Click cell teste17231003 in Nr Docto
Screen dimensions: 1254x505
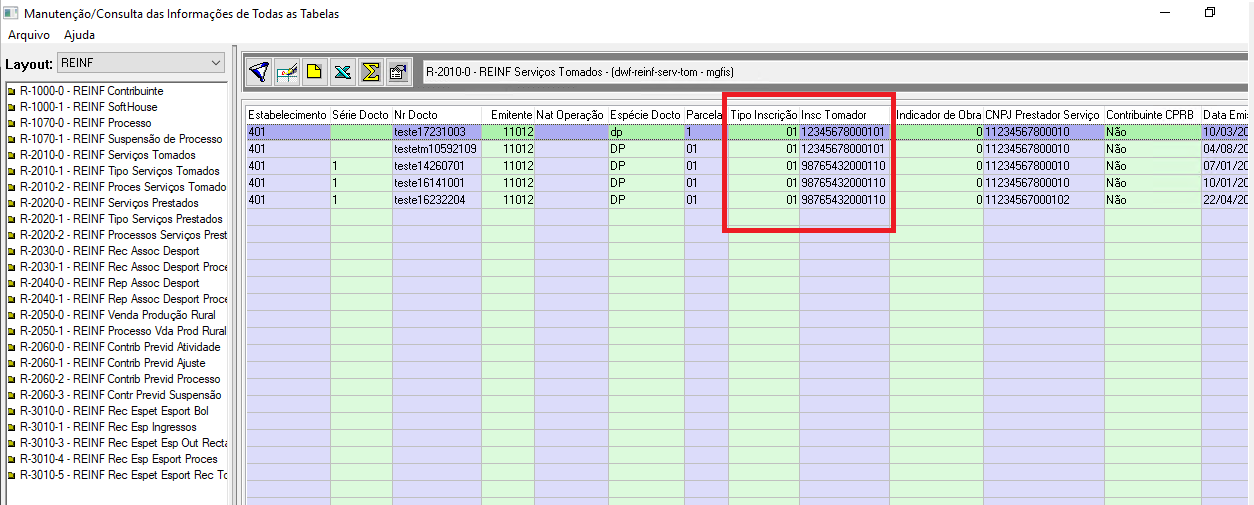(x=436, y=132)
